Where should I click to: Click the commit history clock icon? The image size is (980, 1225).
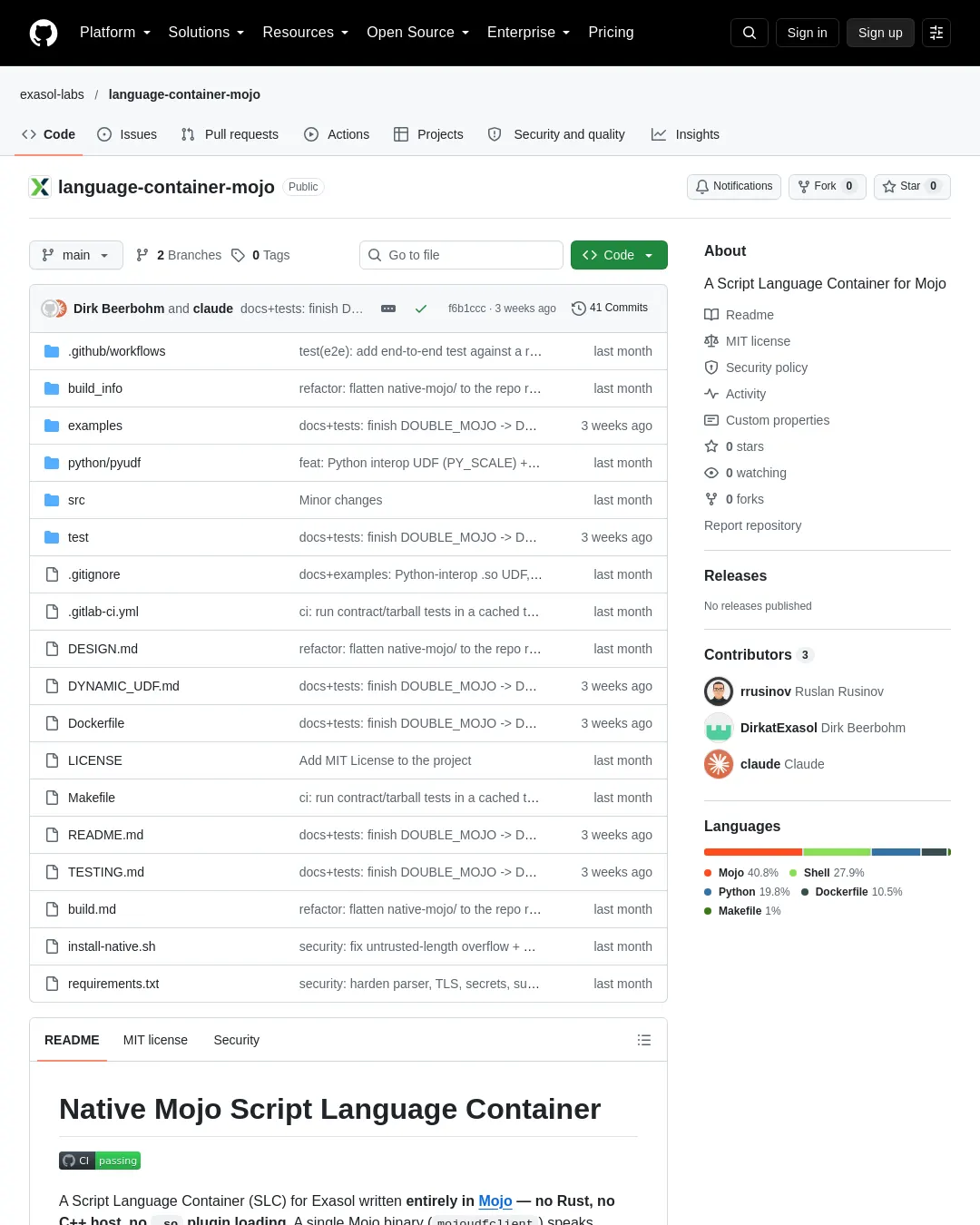coord(578,309)
